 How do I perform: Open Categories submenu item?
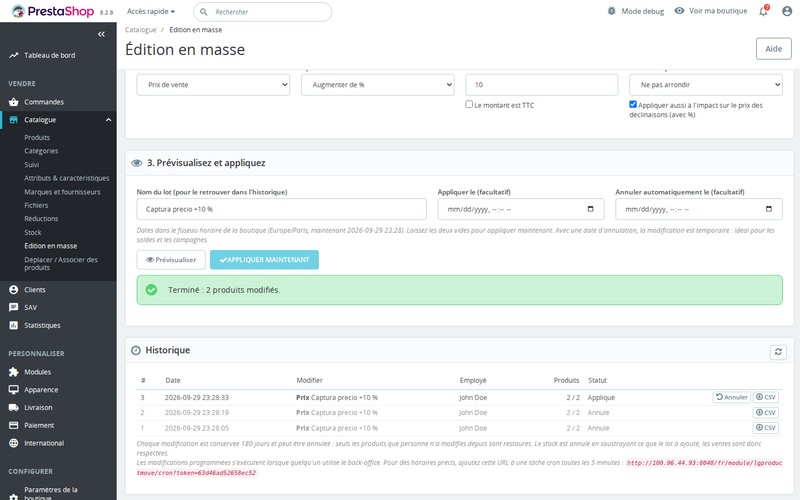[x=41, y=151]
